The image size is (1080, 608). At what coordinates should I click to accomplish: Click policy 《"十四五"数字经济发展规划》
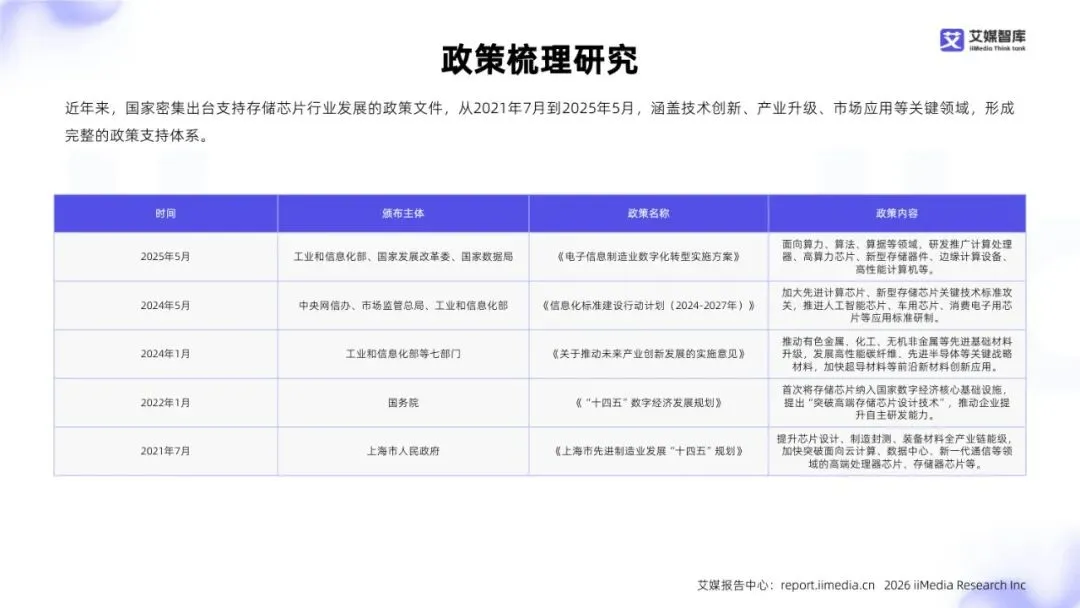point(648,403)
